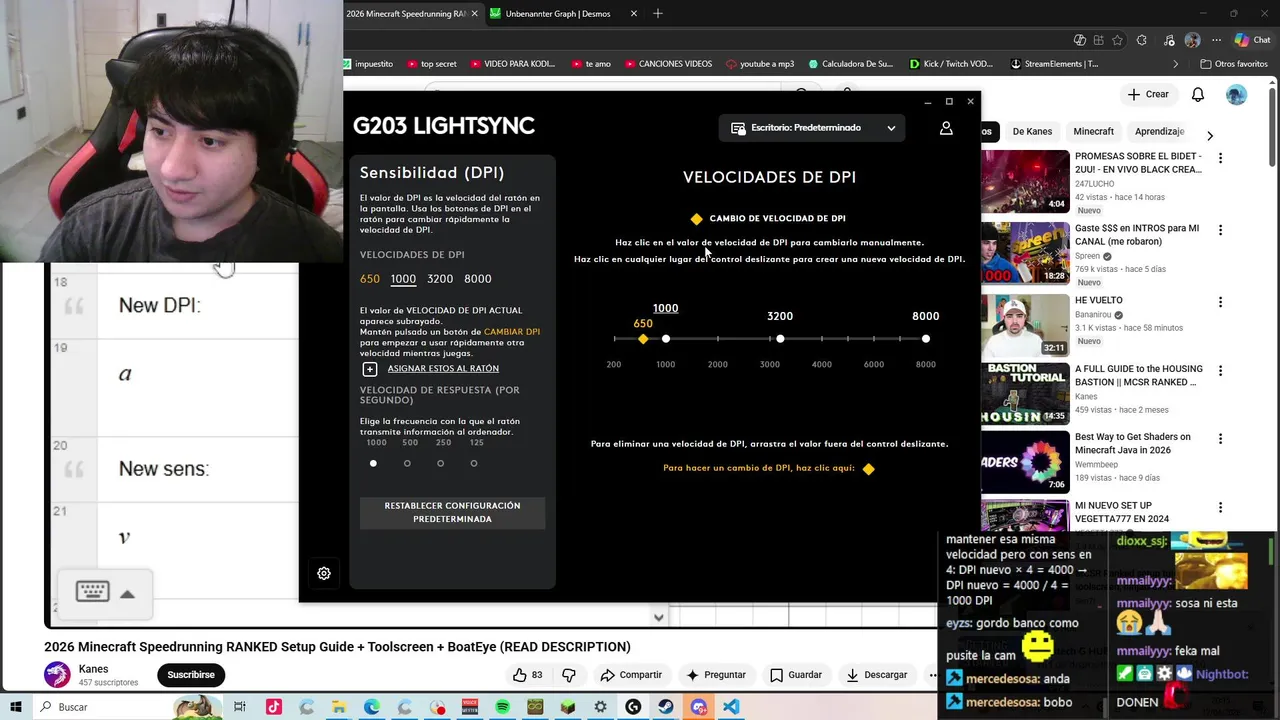
Task: Select 1000 in the DPI speeds list
Action: coord(403,279)
